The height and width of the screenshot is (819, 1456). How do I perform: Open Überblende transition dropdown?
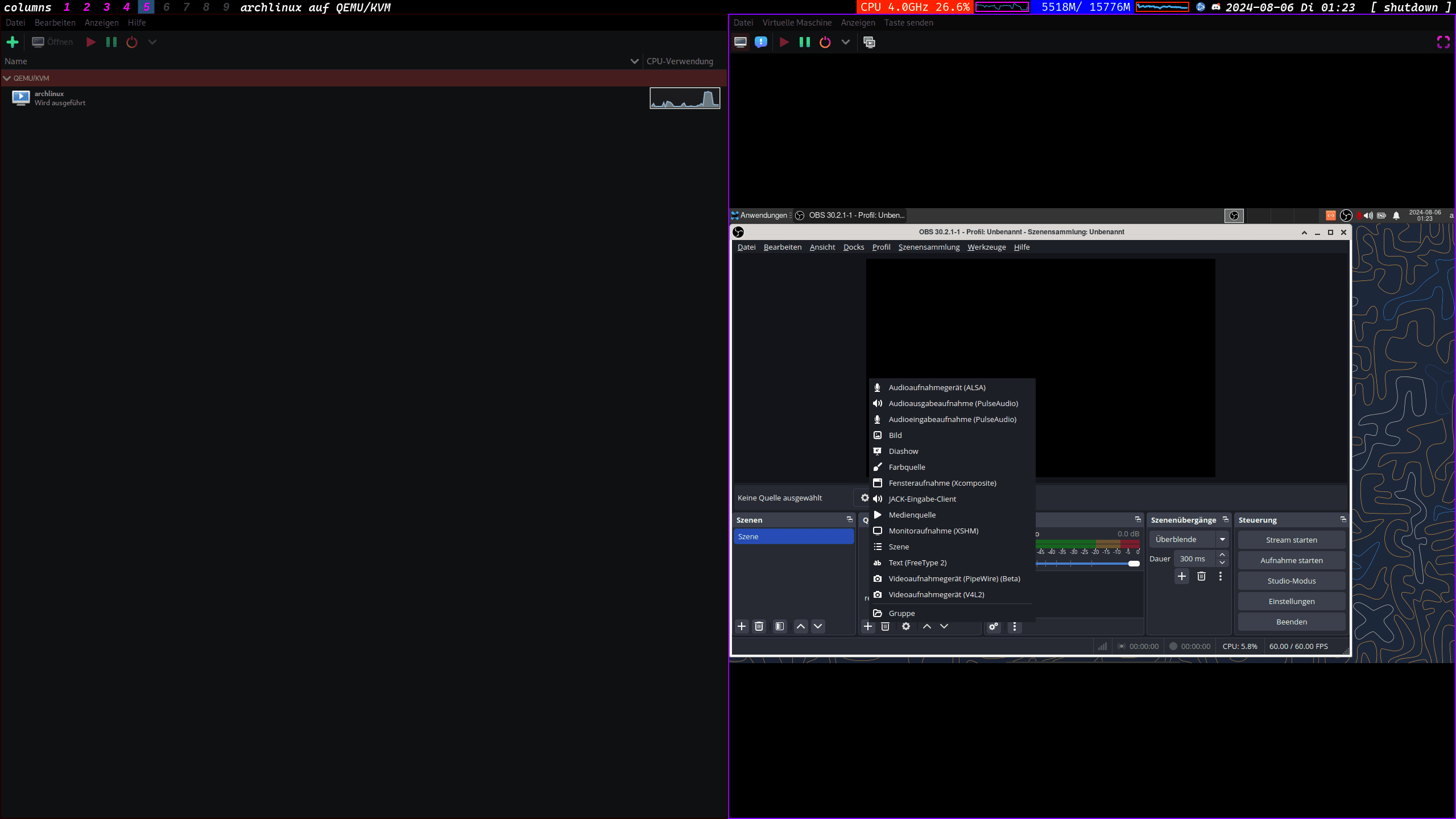click(x=1189, y=539)
